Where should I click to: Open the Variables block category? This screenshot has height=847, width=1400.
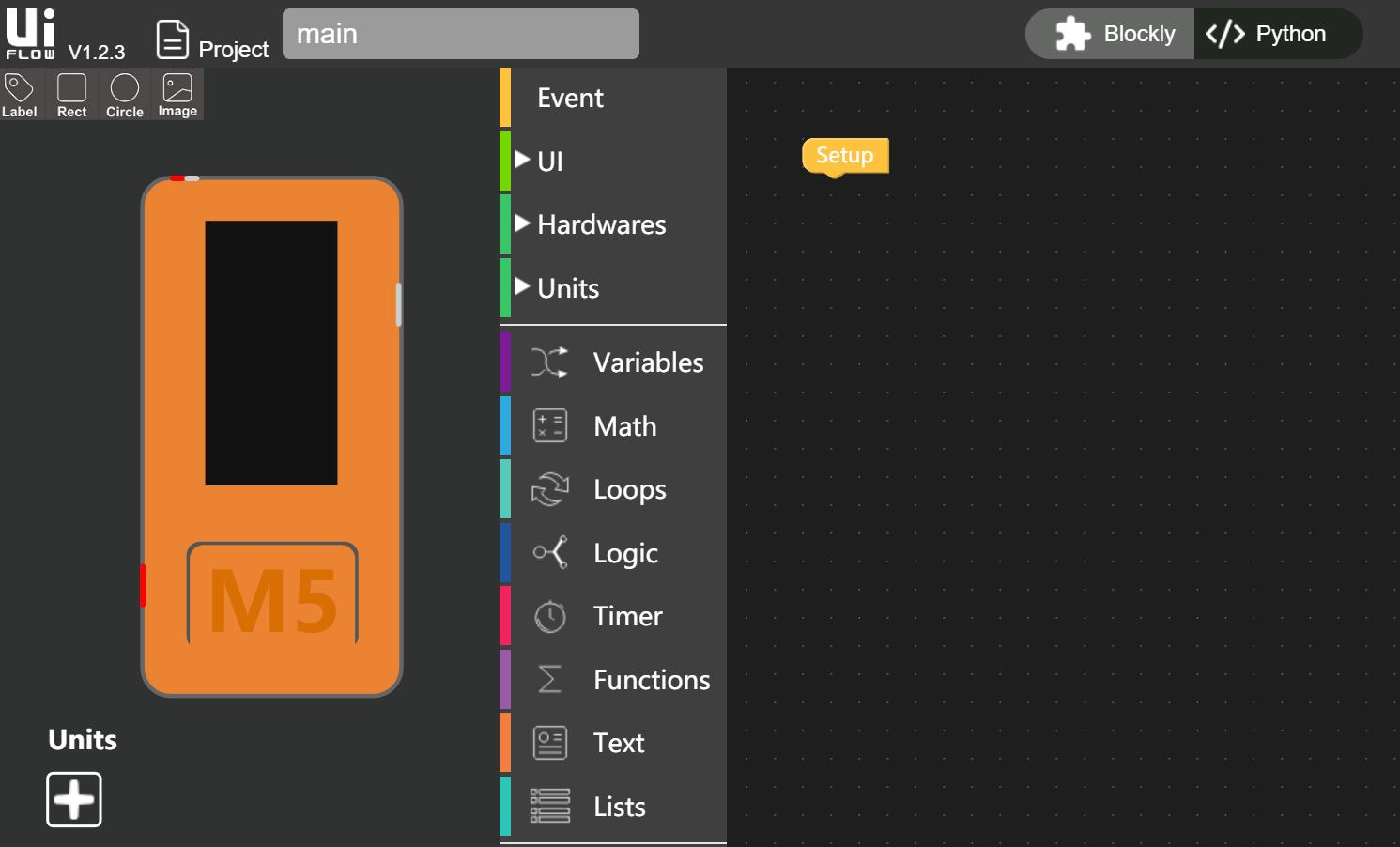(x=648, y=362)
